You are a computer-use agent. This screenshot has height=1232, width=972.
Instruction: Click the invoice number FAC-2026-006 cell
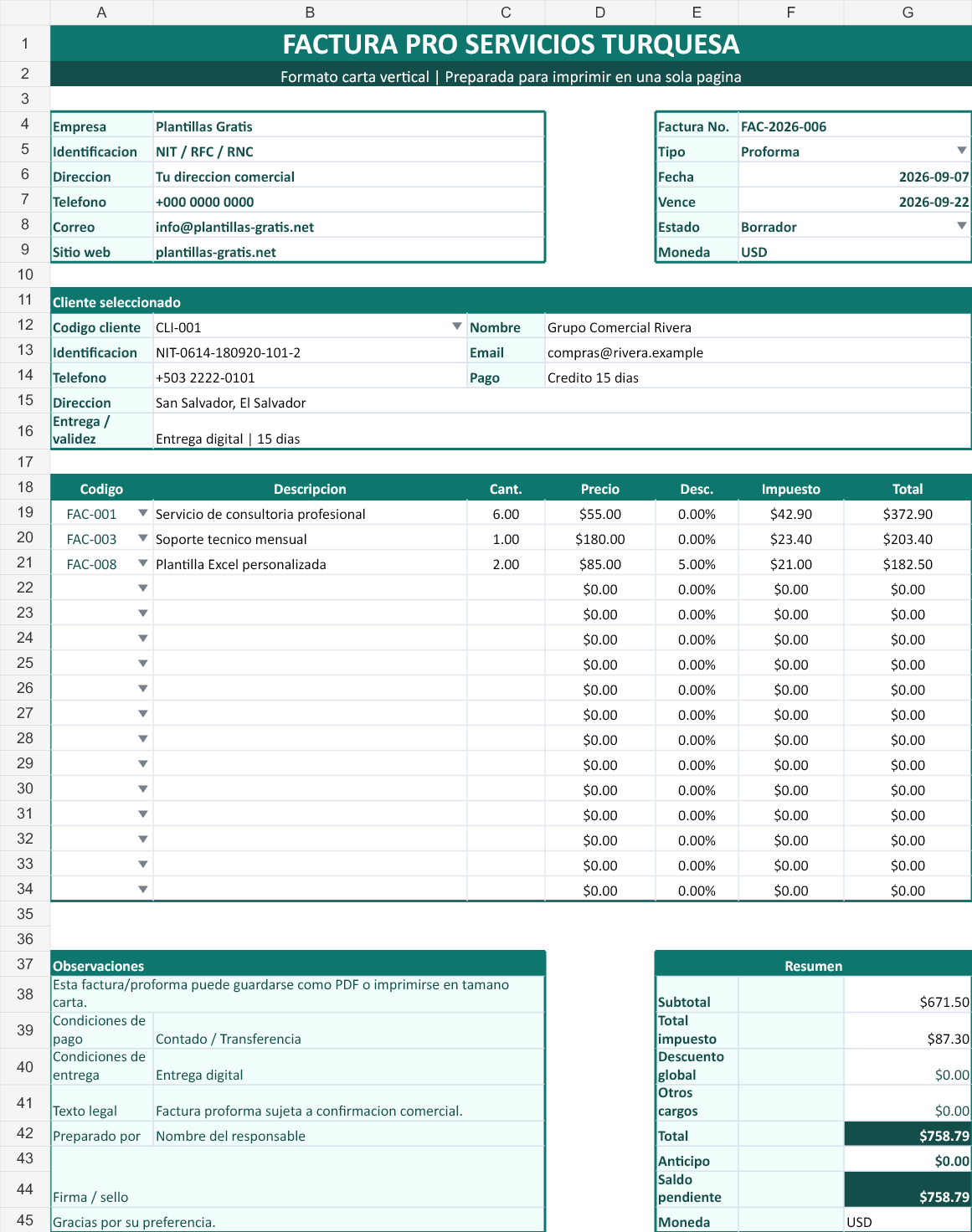854,126
